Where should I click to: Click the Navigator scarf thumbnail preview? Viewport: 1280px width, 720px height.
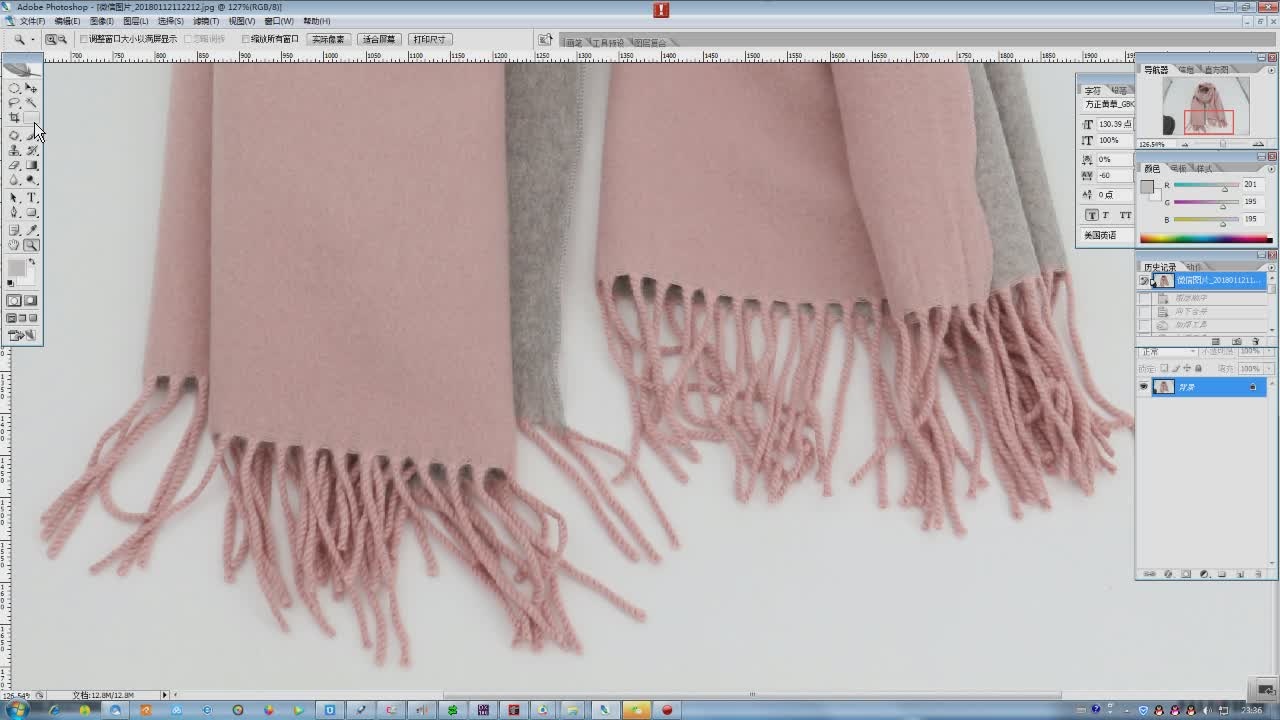[x=1206, y=107]
